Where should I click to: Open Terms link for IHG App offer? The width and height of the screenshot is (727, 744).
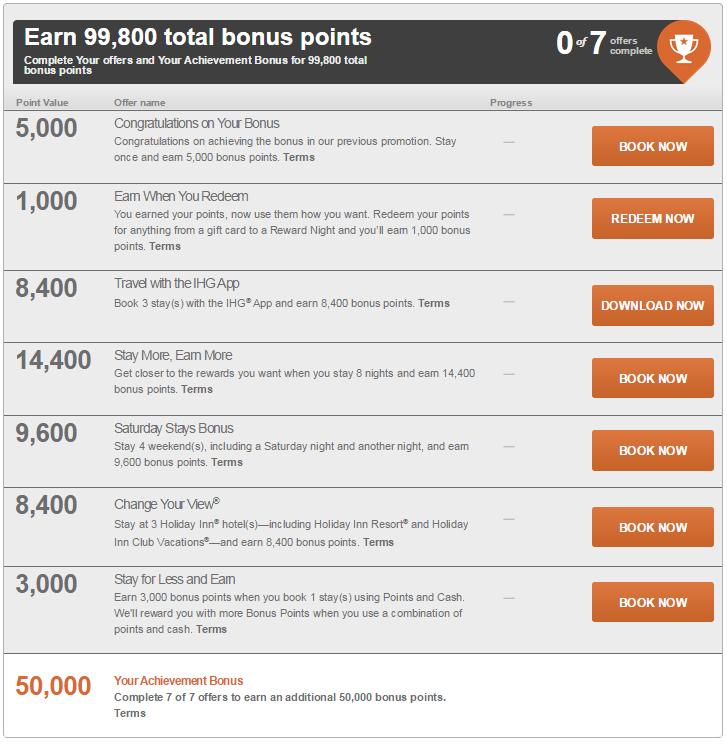pos(434,303)
